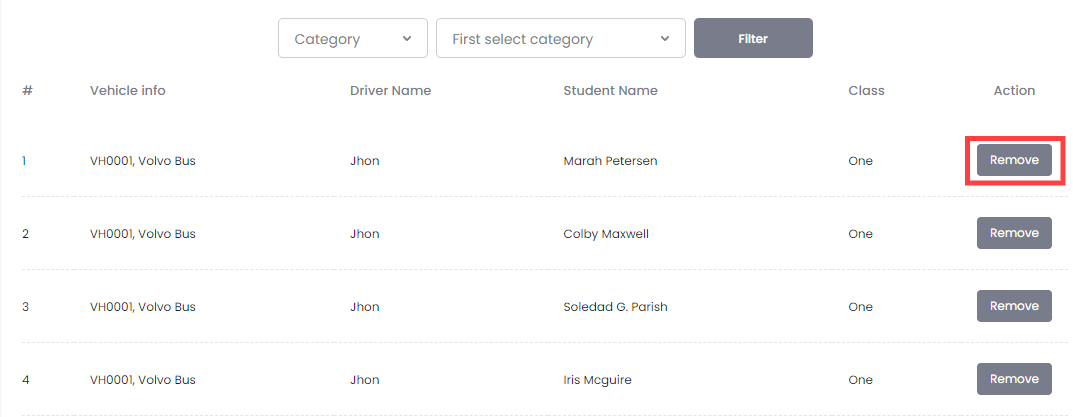Image resolution: width=1073 pixels, height=417 pixels.
Task: Click the Class column header
Action: [866, 91]
